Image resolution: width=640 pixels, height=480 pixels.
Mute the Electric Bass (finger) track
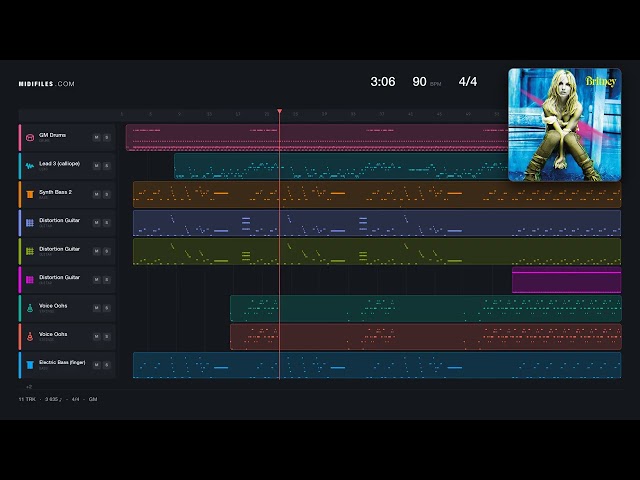coord(96,364)
